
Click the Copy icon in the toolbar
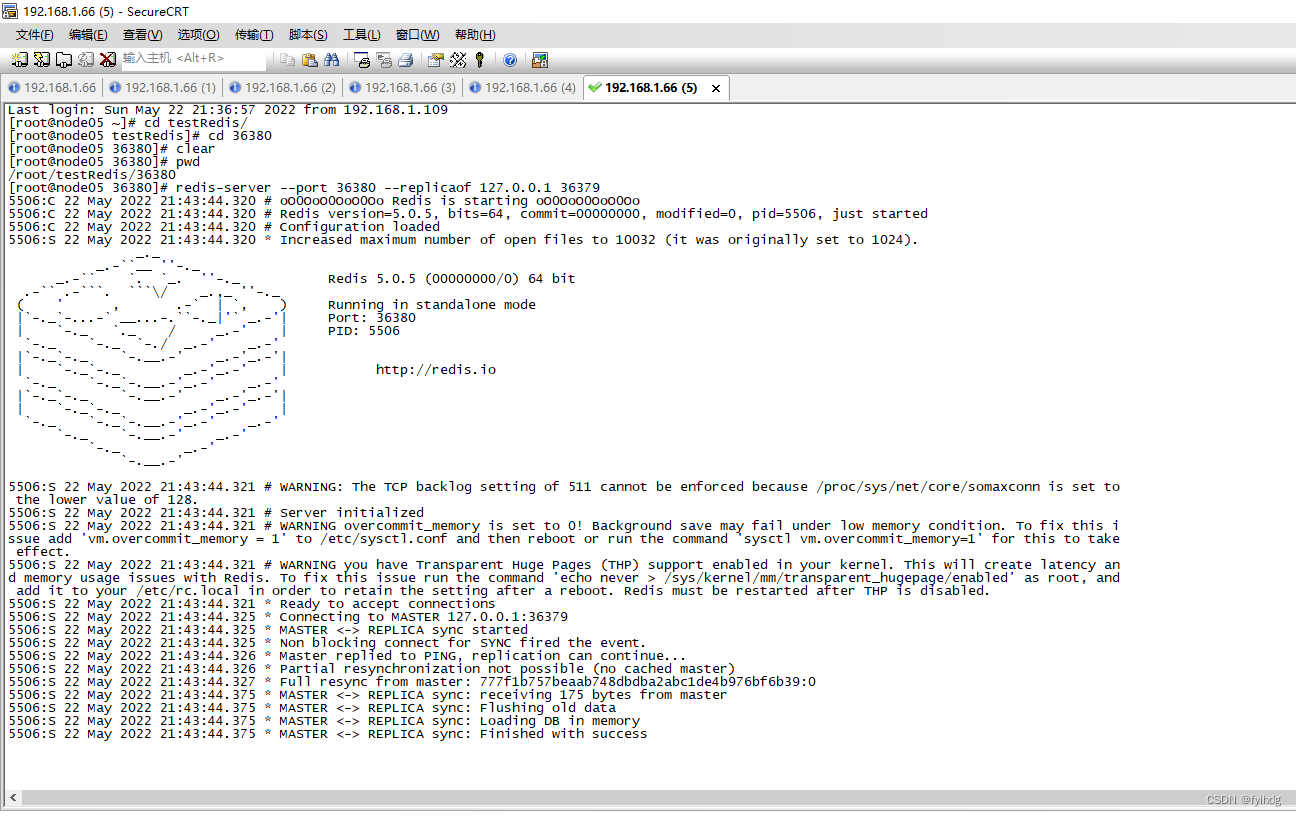[286, 60]
